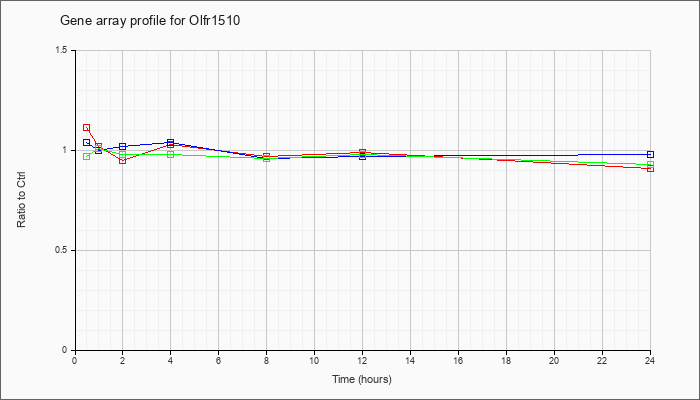This screenshot has width=700, height=400.
Task: Select the red marker at 24 hours
Action: click(650, 168)
